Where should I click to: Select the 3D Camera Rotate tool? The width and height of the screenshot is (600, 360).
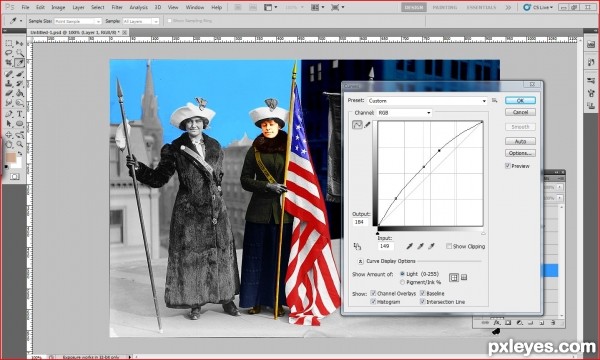click(x=20, y=134)
